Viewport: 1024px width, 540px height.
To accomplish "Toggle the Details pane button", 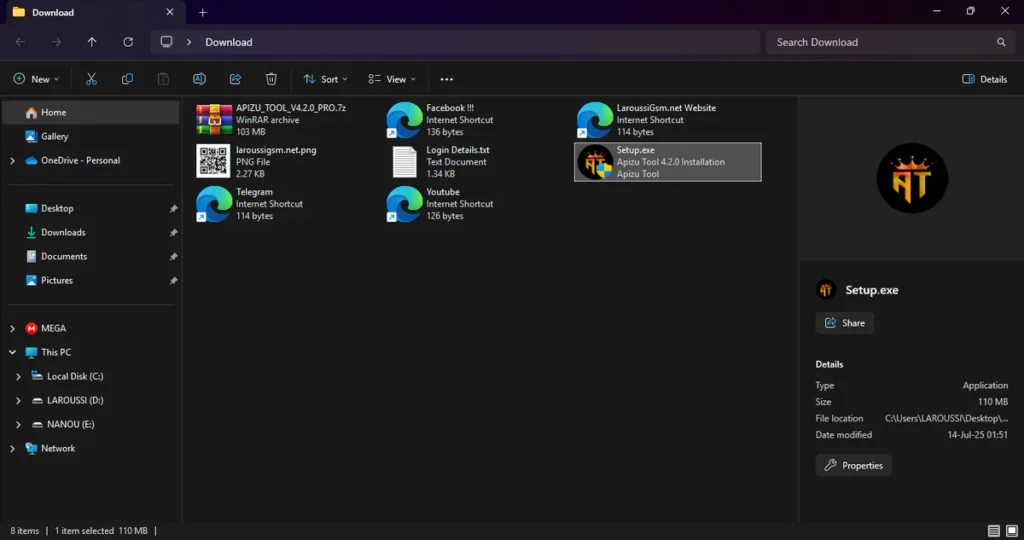I will tap(985, 79).
